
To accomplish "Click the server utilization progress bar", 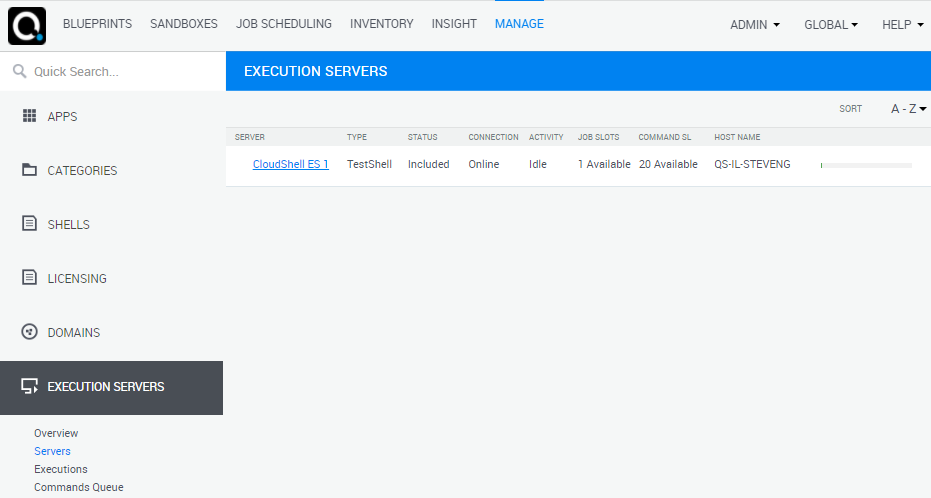I will pyautogui.click(x=866, y=165).
